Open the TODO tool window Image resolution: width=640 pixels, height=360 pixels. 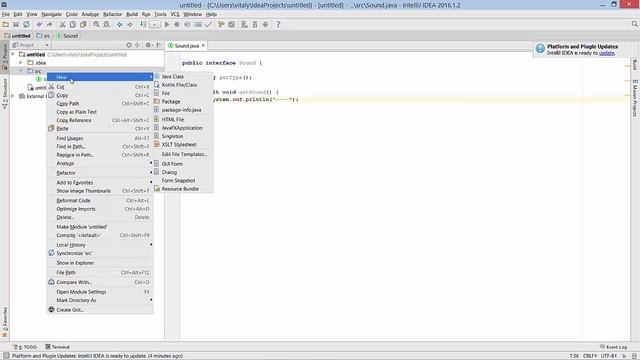[x=25, y=347]
